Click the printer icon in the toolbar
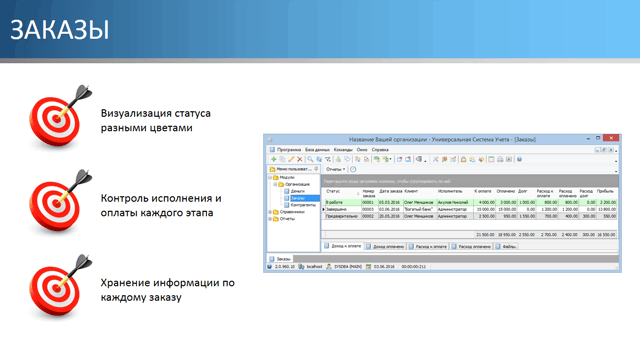 pyautogui.click(x=500, y=160)
